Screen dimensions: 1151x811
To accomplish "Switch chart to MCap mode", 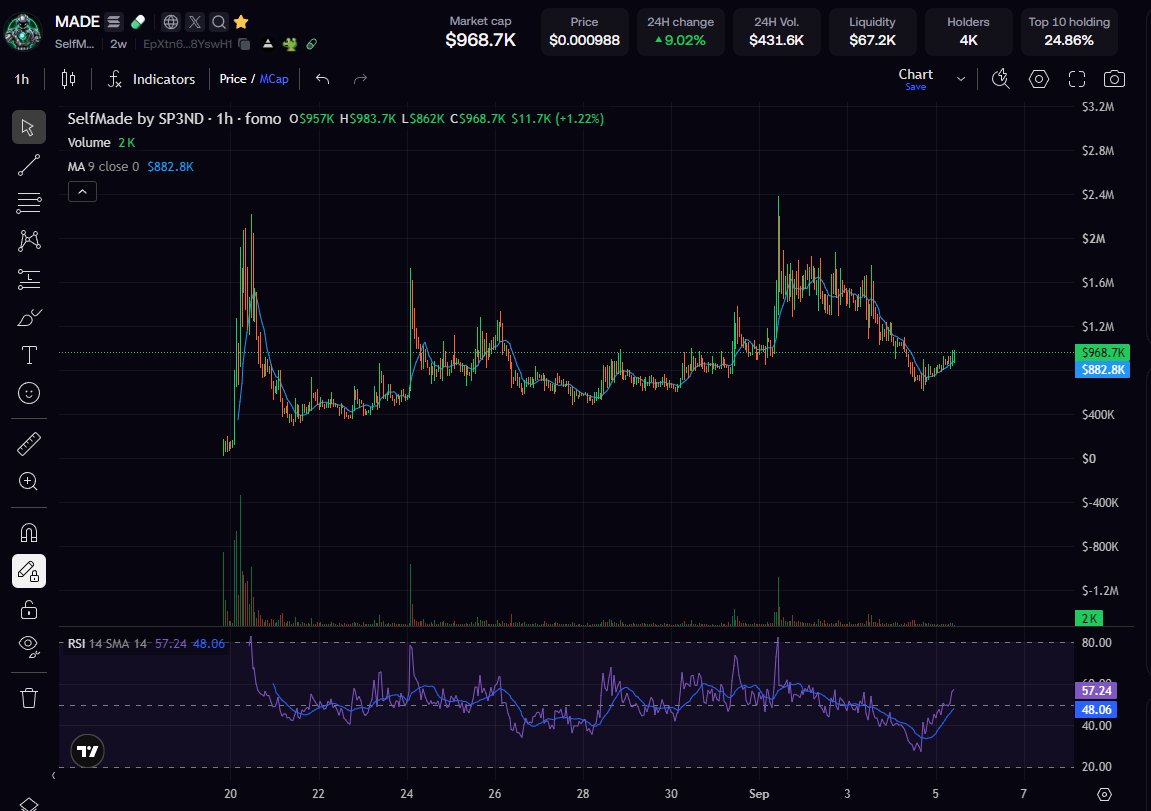I will (274, 79).
